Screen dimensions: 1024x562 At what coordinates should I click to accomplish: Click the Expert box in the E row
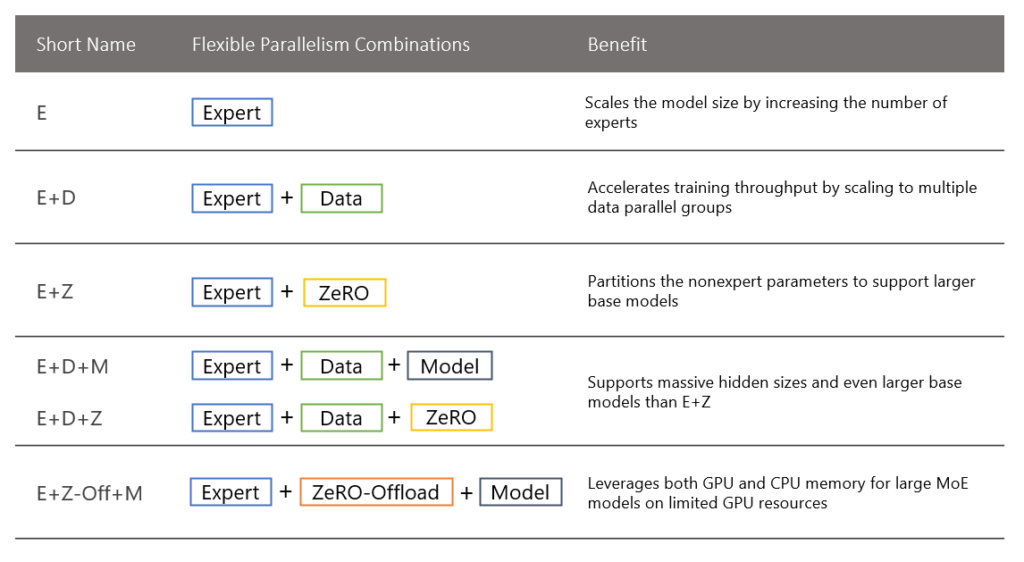coord(232,113)
